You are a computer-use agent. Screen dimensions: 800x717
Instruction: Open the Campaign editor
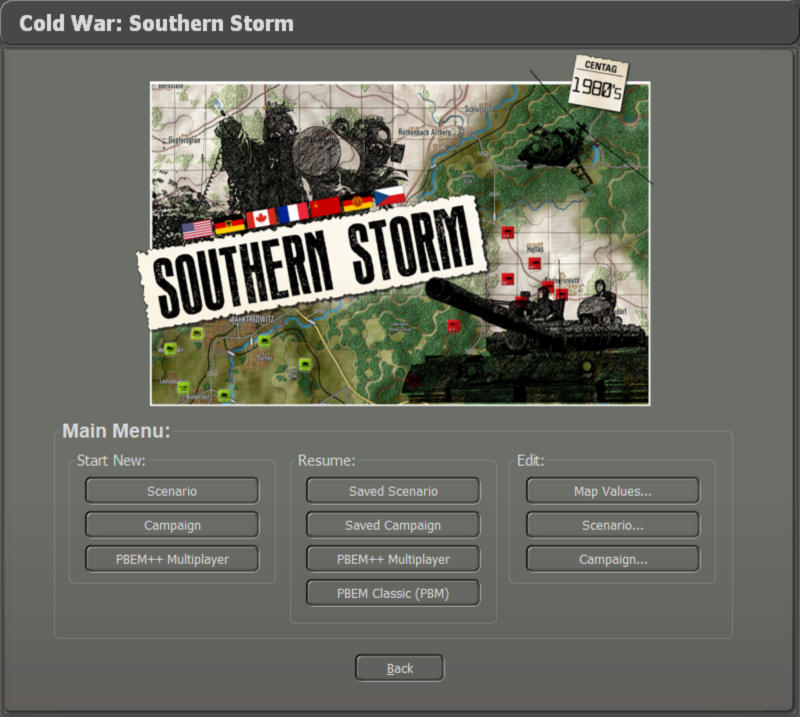coord(612,558)
